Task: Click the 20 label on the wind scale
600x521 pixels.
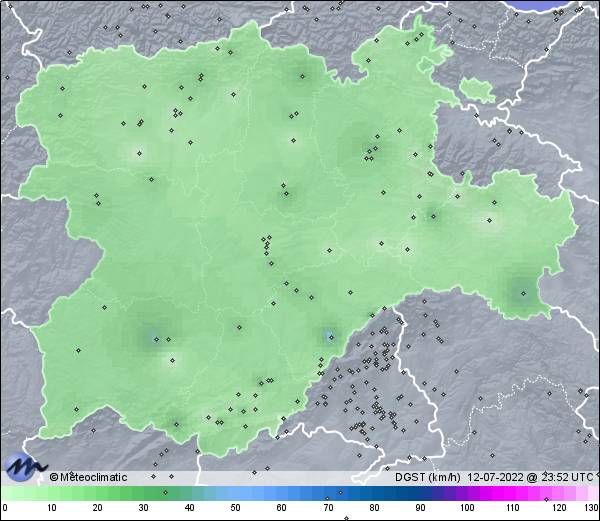Action: (98, 508)
